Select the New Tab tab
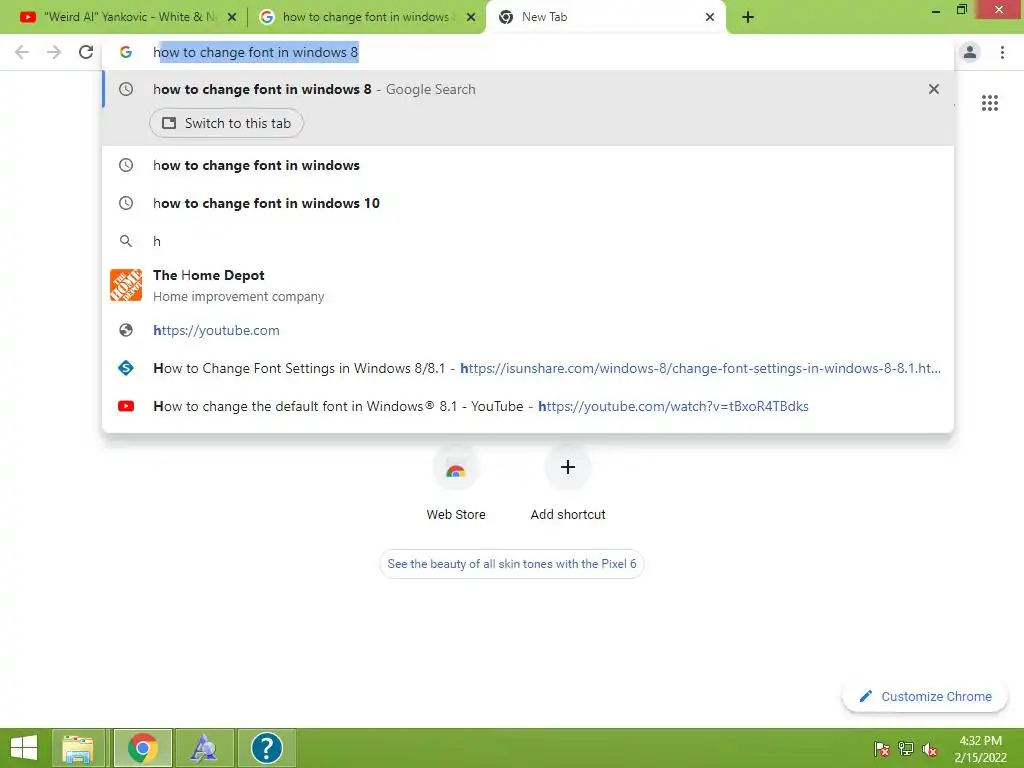1024x768 pixels. 605,17
